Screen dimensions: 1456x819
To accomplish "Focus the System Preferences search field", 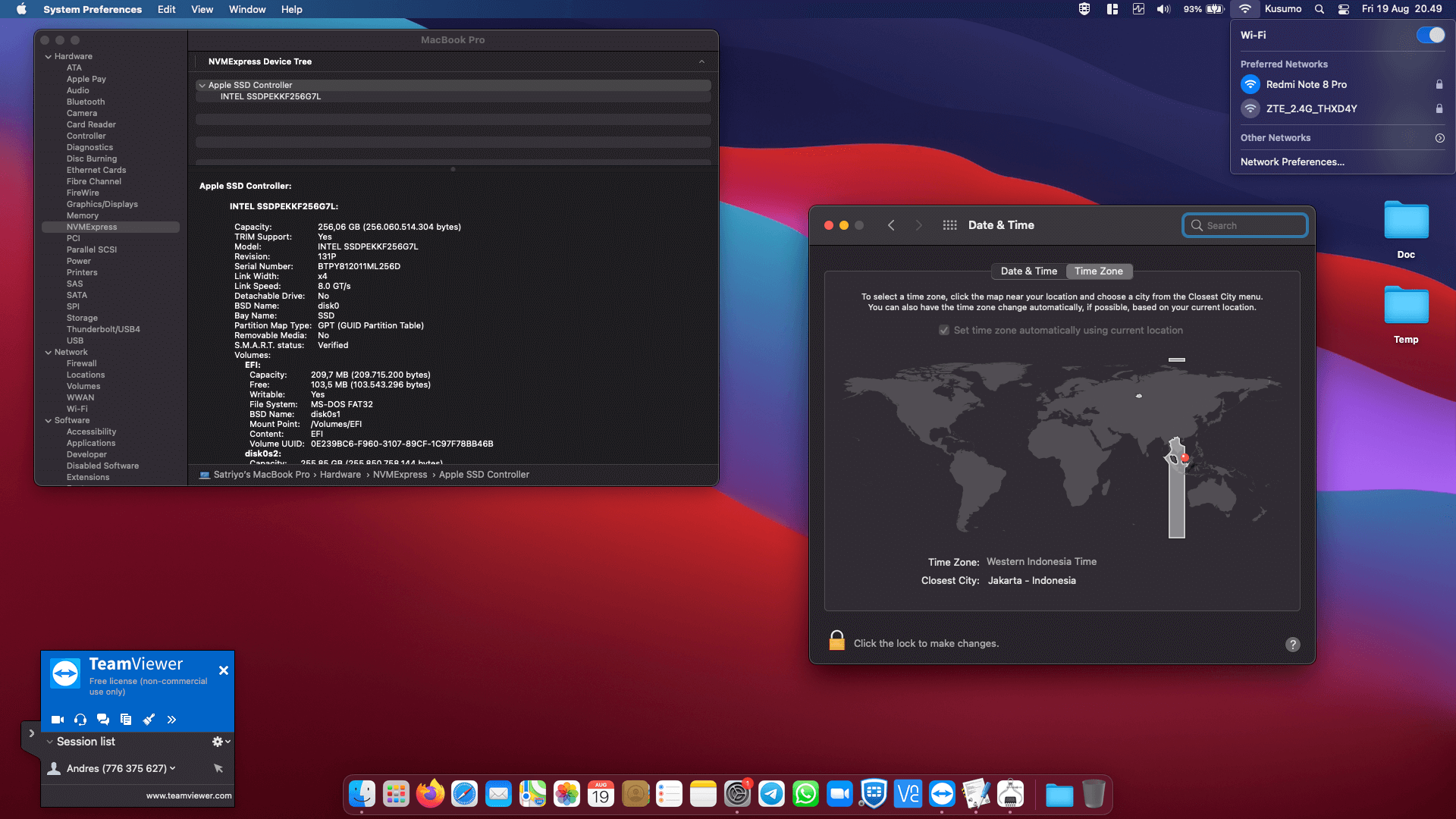I will coord(1245,225).
